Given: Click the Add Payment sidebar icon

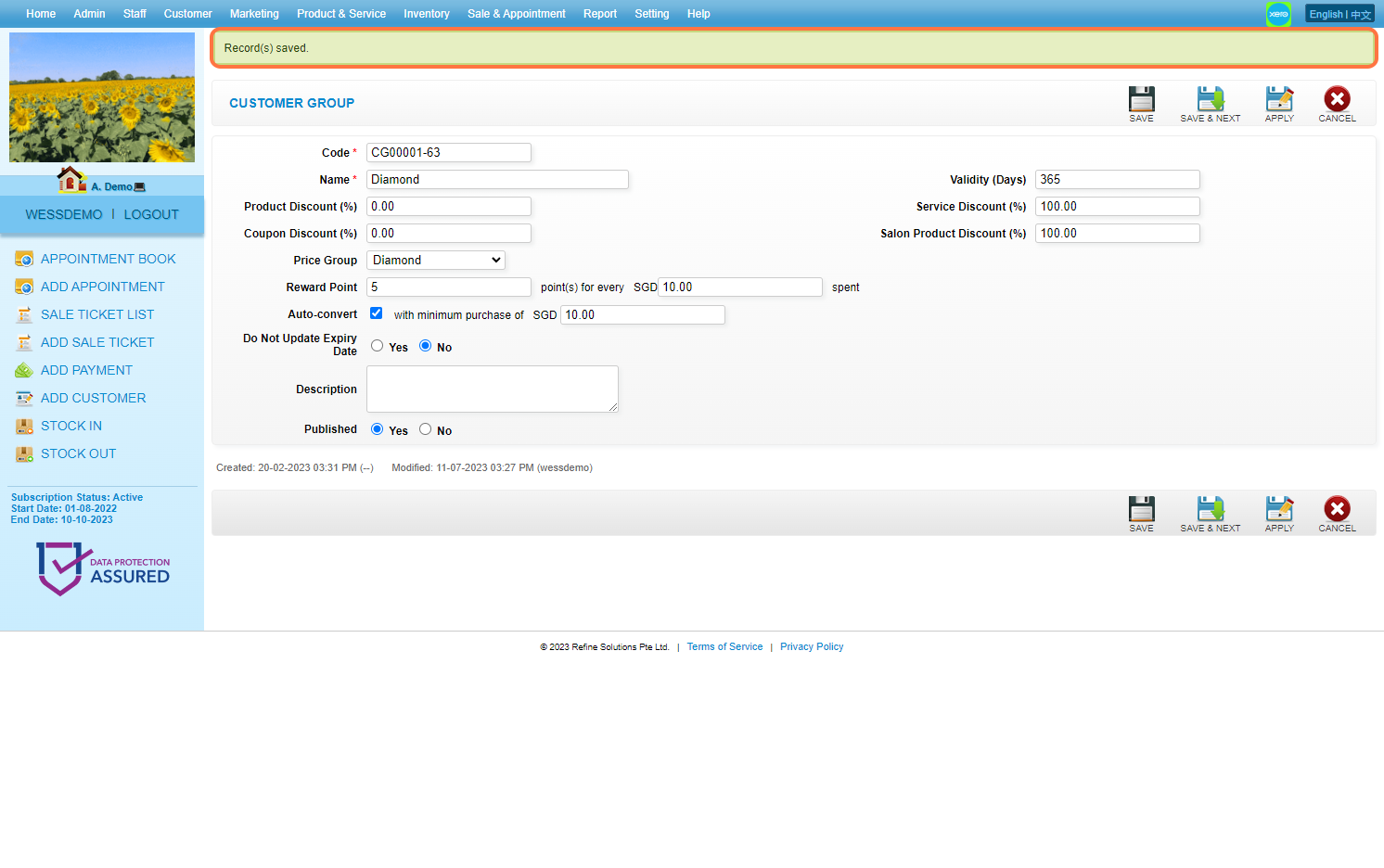Looking at the screenshot, I should pyautogui.click(x=24, y=370).
